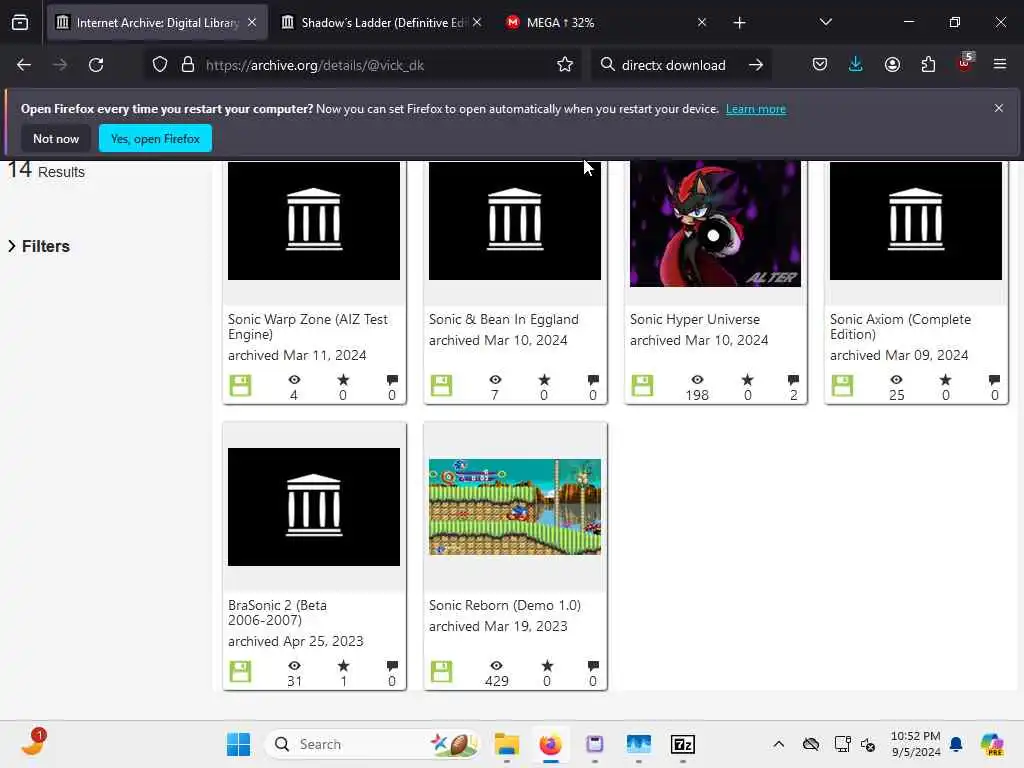Open Sonic & Bean In Eggland title
The image size is (1024, 768).
click(504, 319)
